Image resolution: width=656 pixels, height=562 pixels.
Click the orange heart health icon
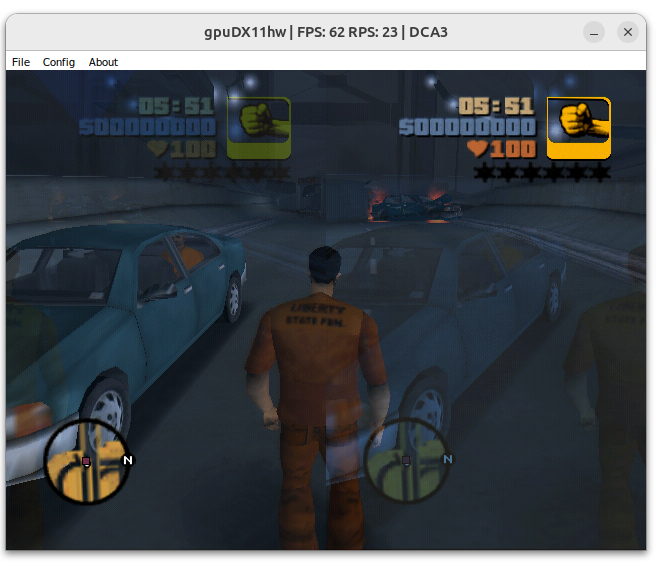coord(477,148)
